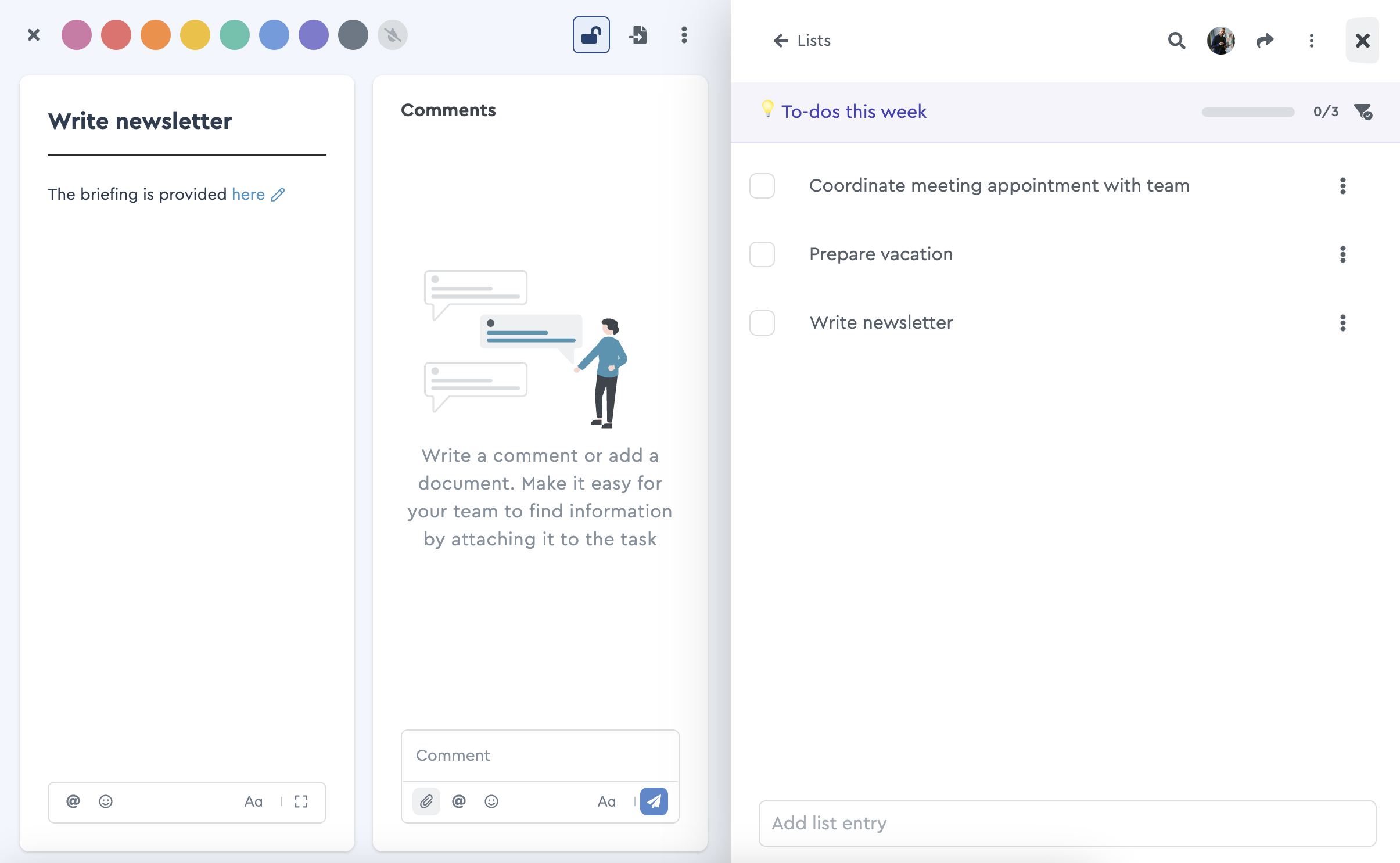The width and height of the screenshot is (1400, 863).
Task: Open emoji picker in comment toolbar
Action: point(491,801)
